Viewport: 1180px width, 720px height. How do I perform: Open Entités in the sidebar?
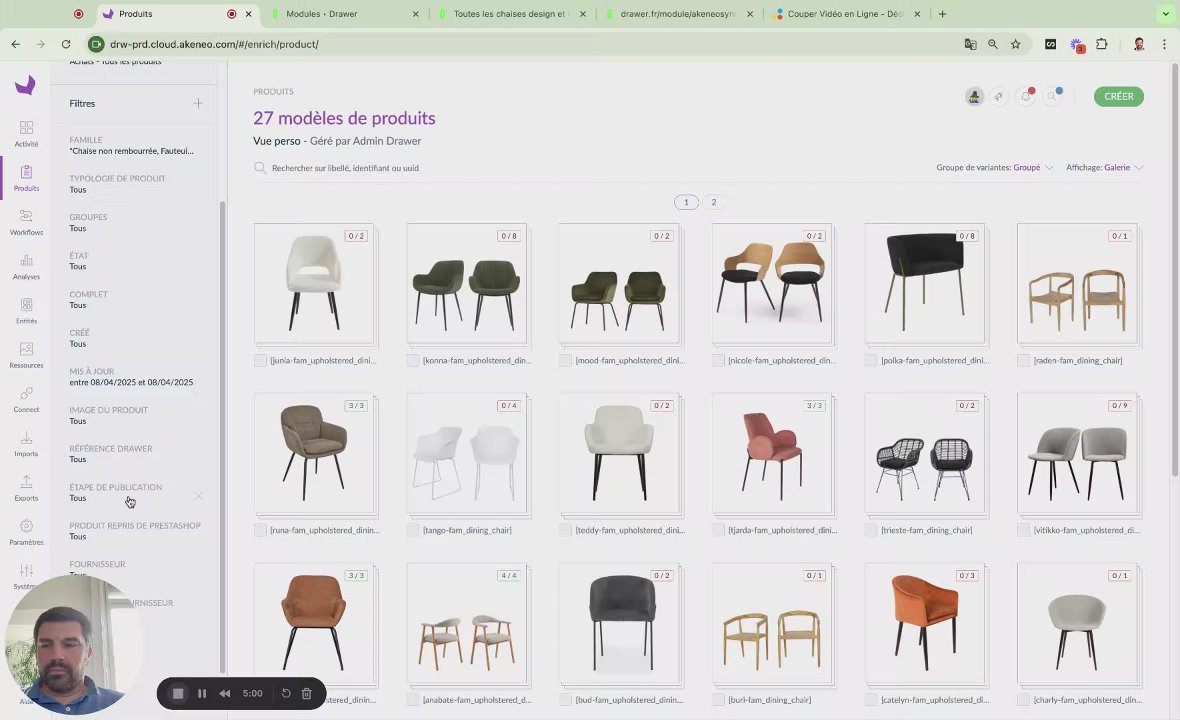pos(26,311)
